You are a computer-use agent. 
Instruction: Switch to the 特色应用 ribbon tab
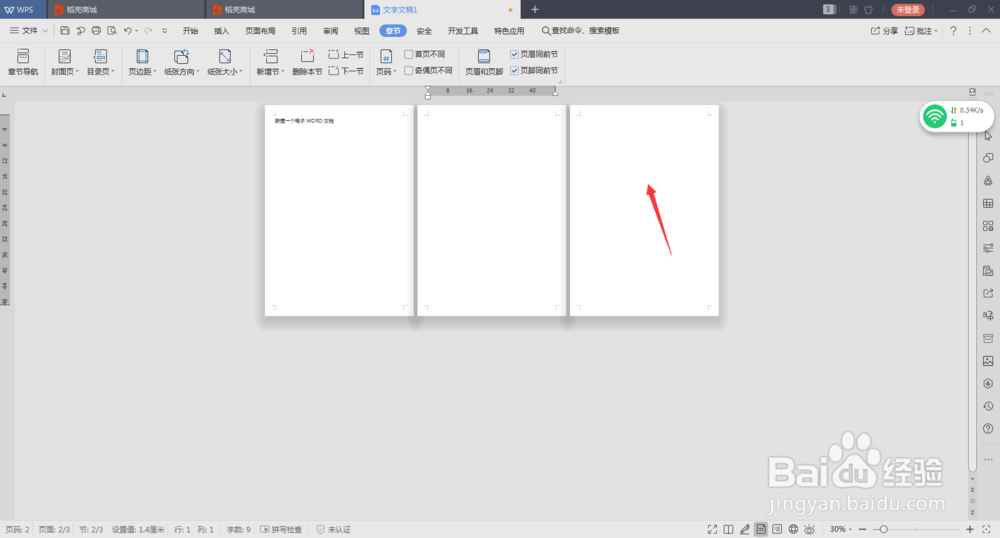click(x=509, y=31)
